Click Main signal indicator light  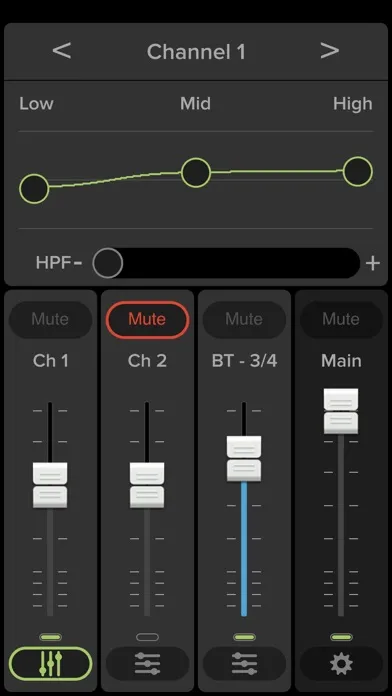pos(341,637)
